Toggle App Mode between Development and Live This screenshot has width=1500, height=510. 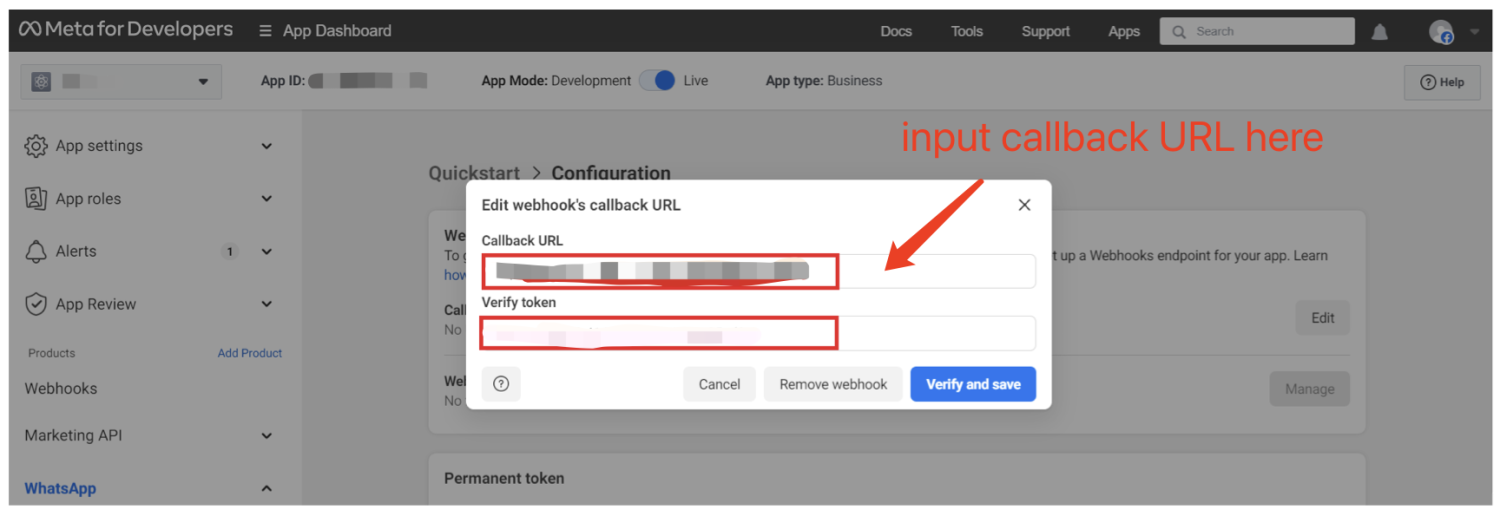tap(658, 81)
